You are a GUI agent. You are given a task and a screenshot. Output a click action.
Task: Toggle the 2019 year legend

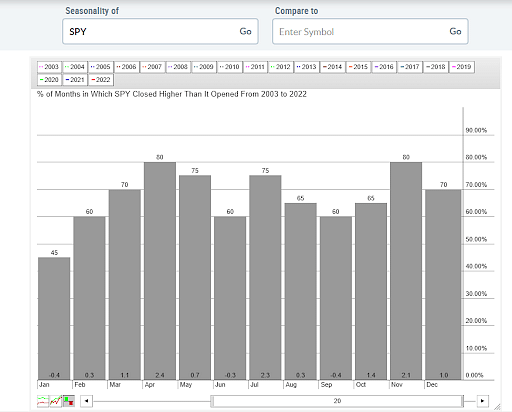click(x=462, y=67)
